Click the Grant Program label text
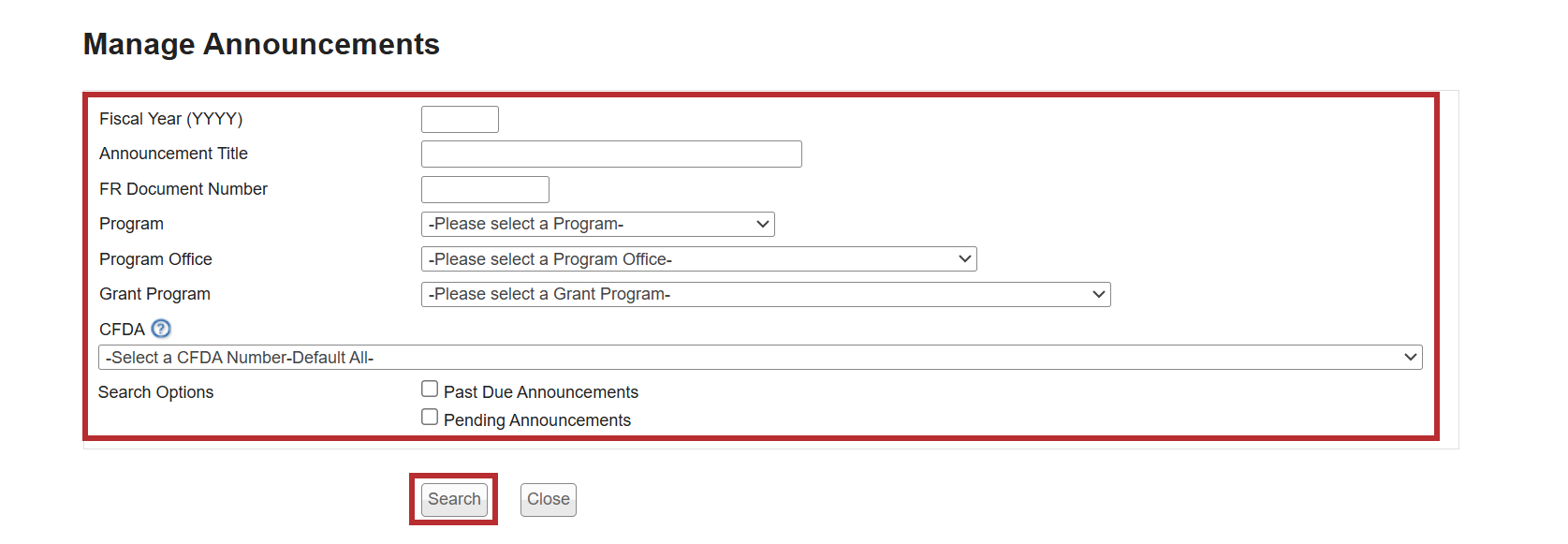This screenshot has height=544, width=1568. tap(154, 294)
